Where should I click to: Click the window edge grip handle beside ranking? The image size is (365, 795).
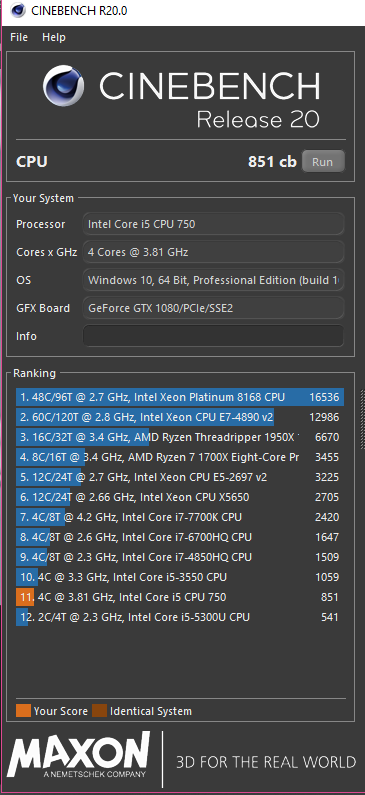(362, 419)
